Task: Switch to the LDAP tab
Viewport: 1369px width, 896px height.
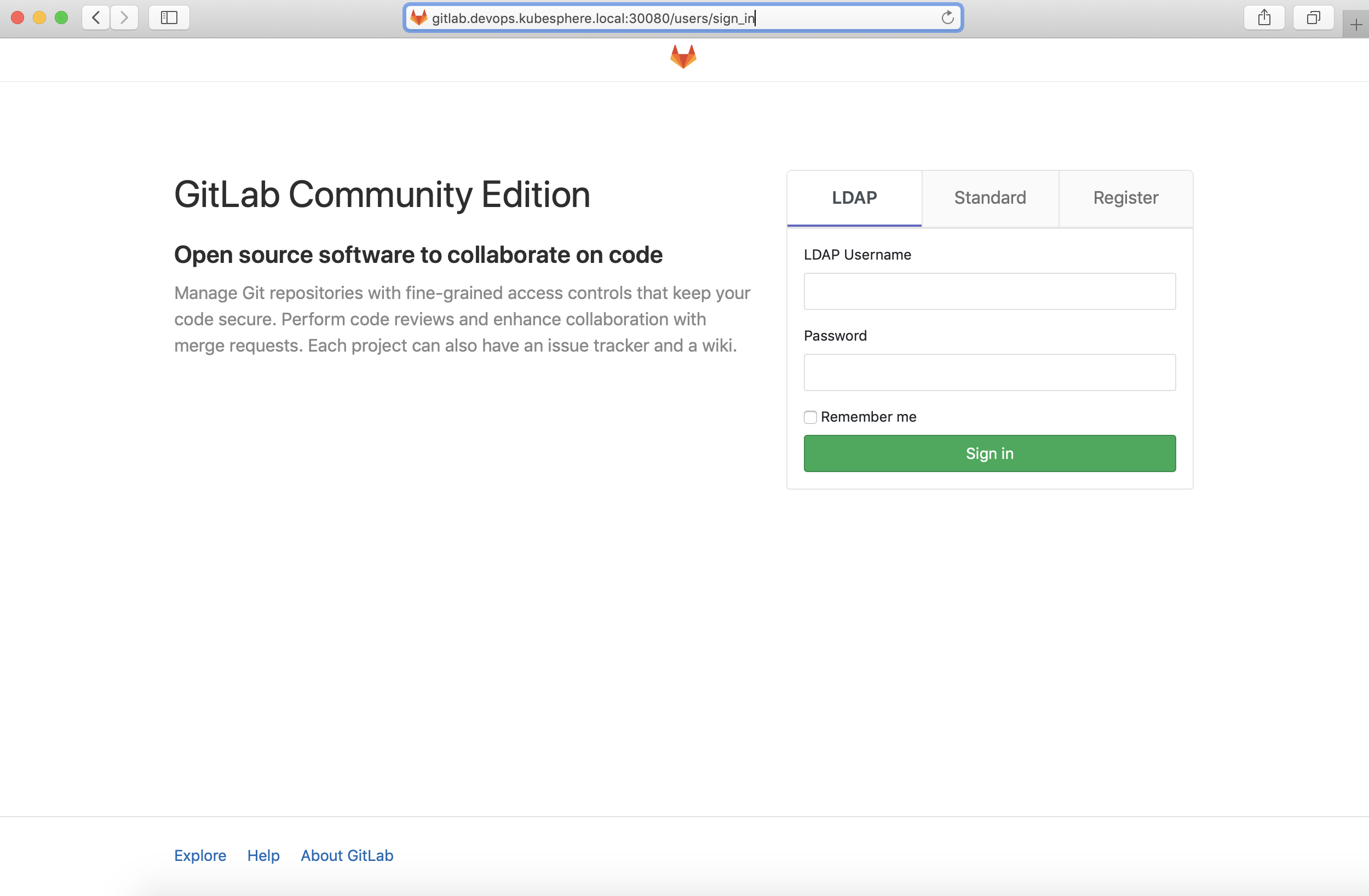Action: [854, 198]
